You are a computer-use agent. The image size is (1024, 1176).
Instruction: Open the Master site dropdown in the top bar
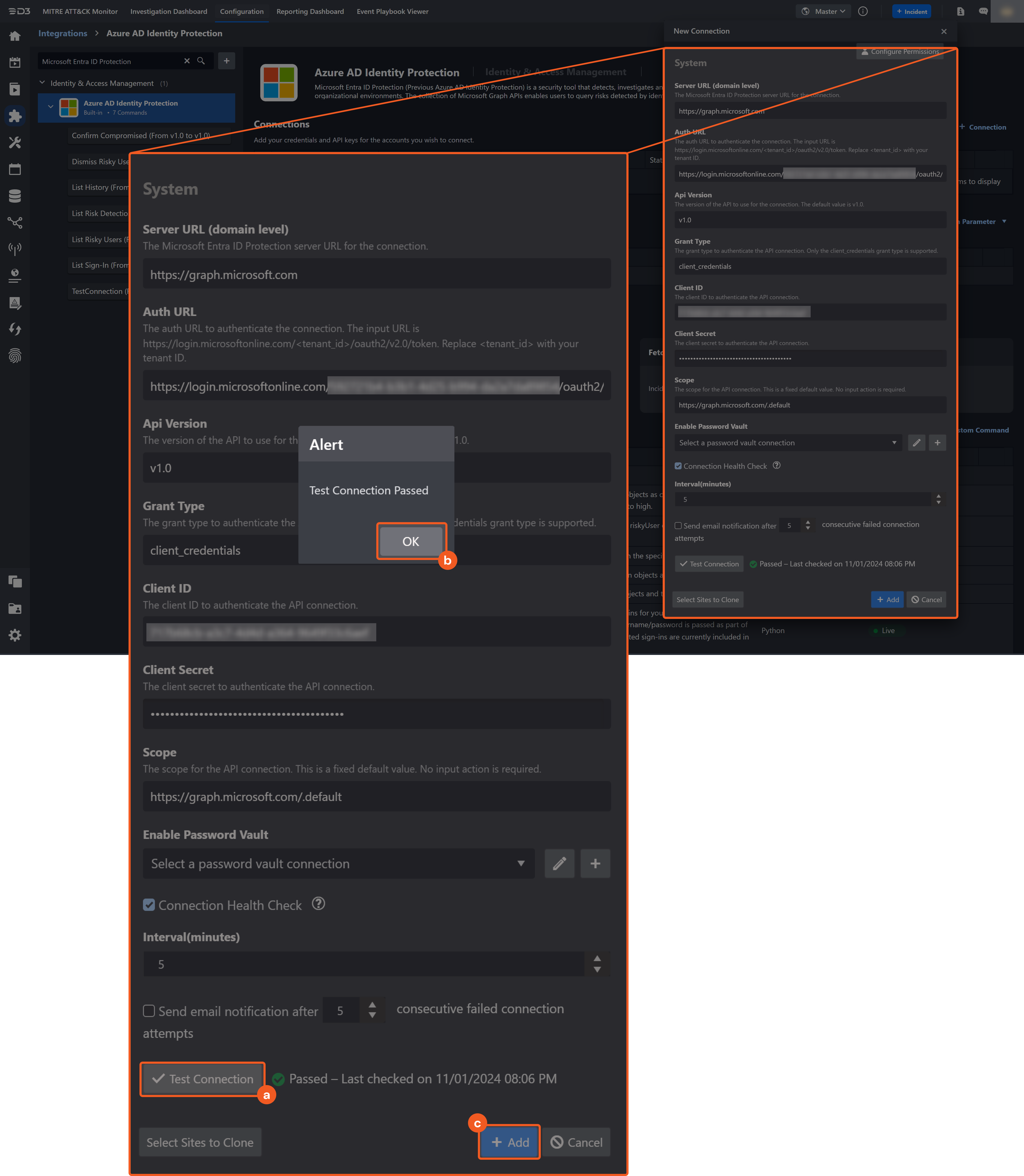coord(823,11)
